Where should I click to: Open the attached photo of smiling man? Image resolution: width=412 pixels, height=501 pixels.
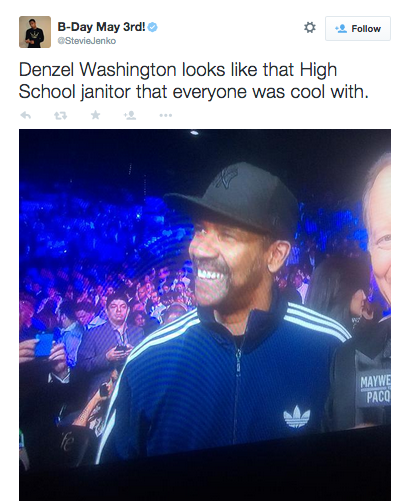point(205,315)
